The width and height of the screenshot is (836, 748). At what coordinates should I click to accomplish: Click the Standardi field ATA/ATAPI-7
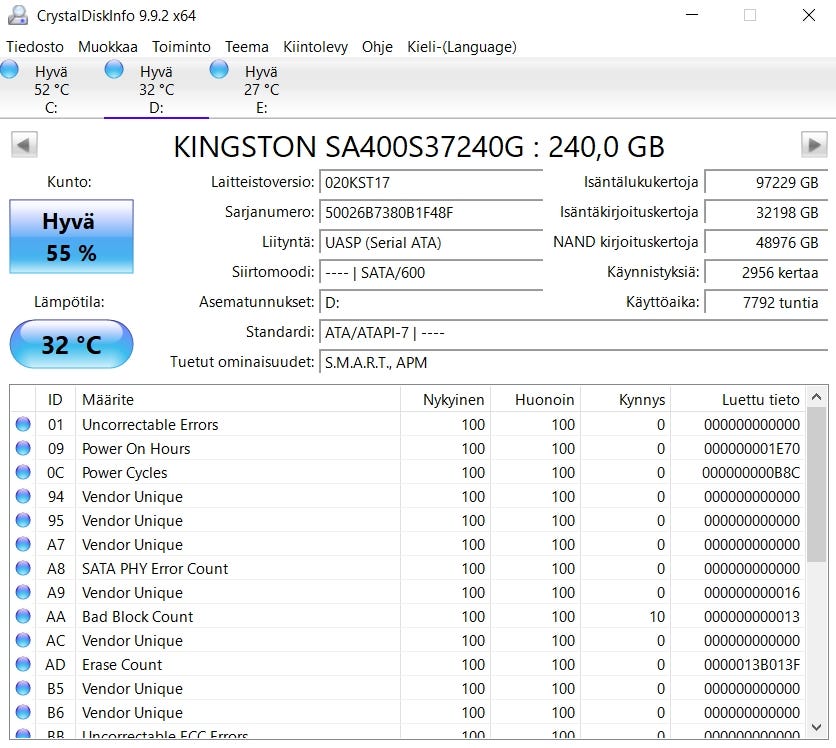coord(573,333)
